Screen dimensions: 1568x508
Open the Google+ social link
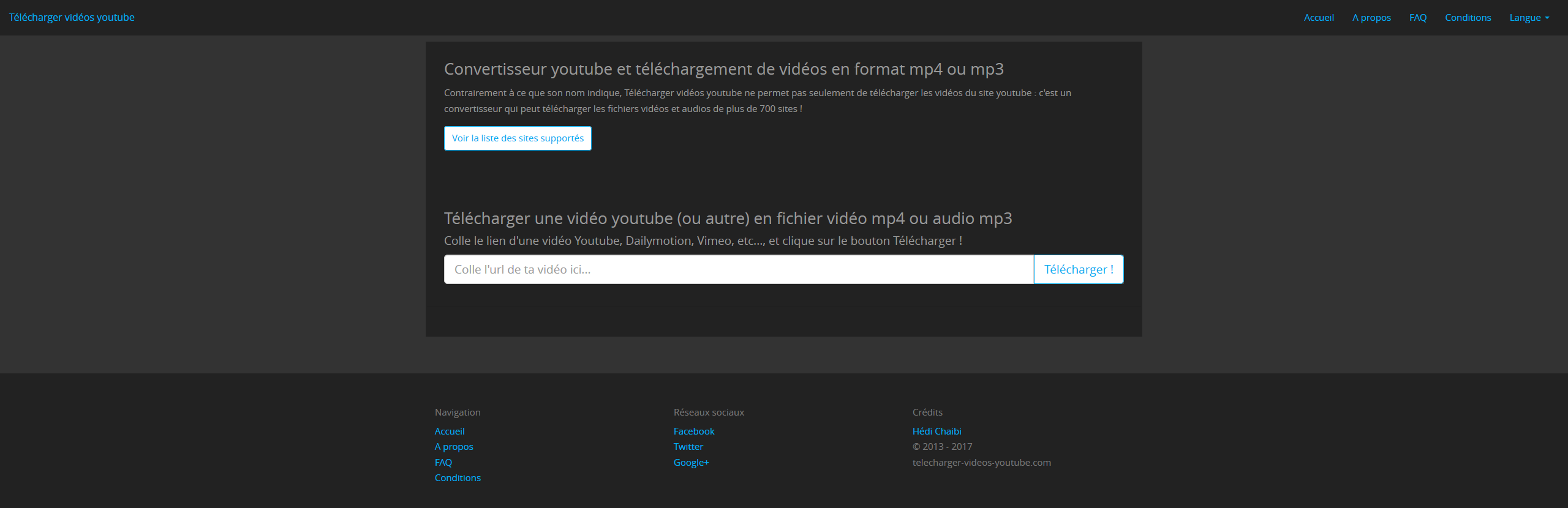(691, 463)
